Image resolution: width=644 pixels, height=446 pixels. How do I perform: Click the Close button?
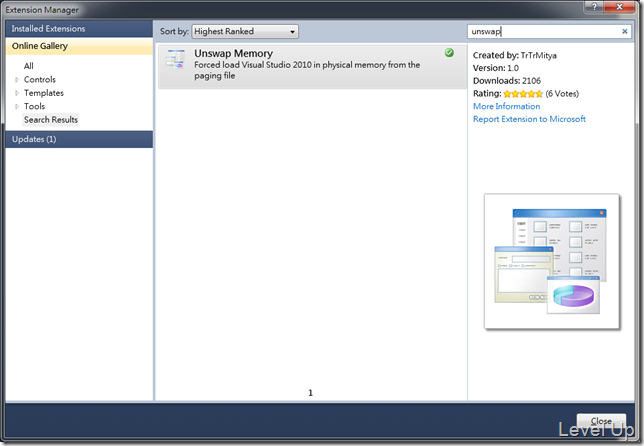coord(601,422)
